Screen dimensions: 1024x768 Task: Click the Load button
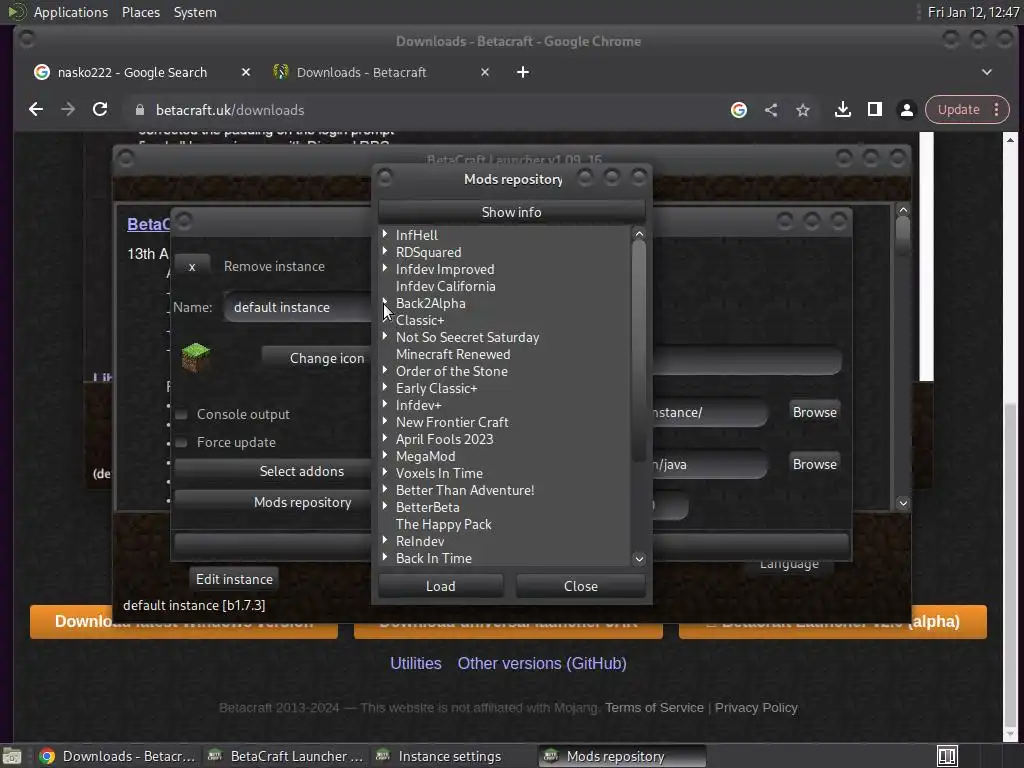[x=441, y=586]
